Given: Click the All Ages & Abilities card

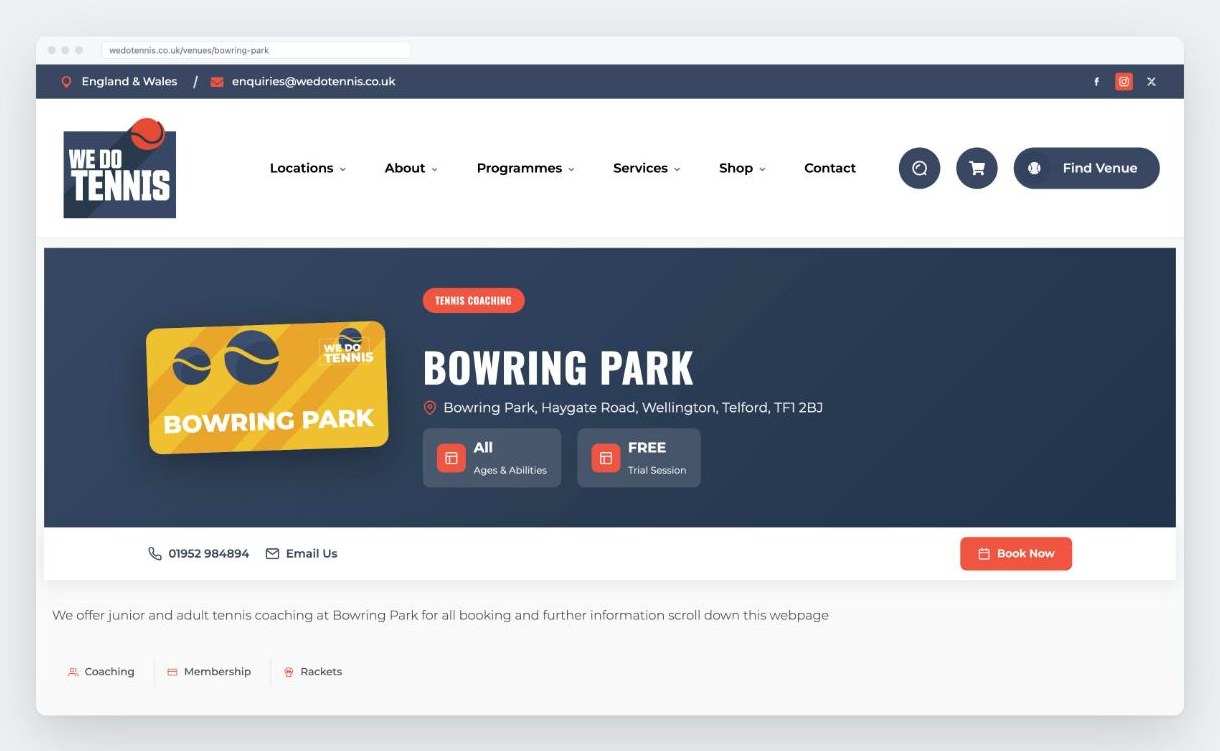Looking at the screenshot, I should (x=492, y=458).
